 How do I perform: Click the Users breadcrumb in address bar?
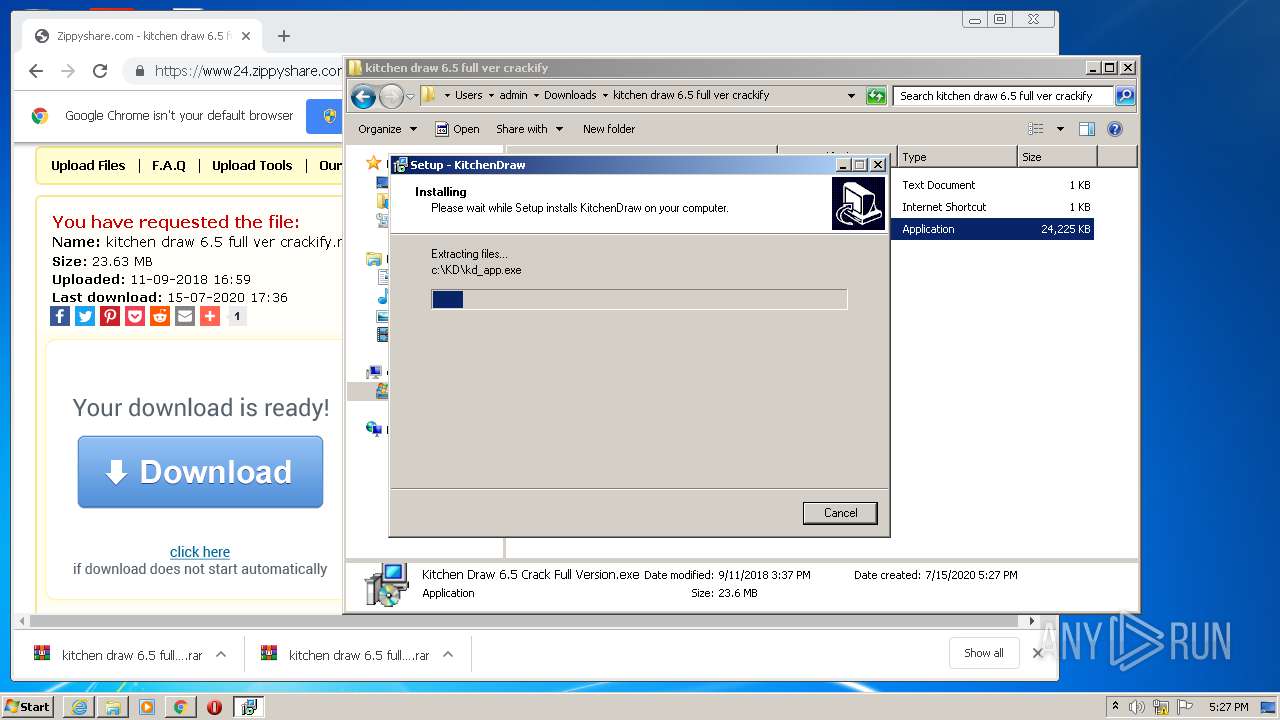pyautogui.click(x=468, y=96)
